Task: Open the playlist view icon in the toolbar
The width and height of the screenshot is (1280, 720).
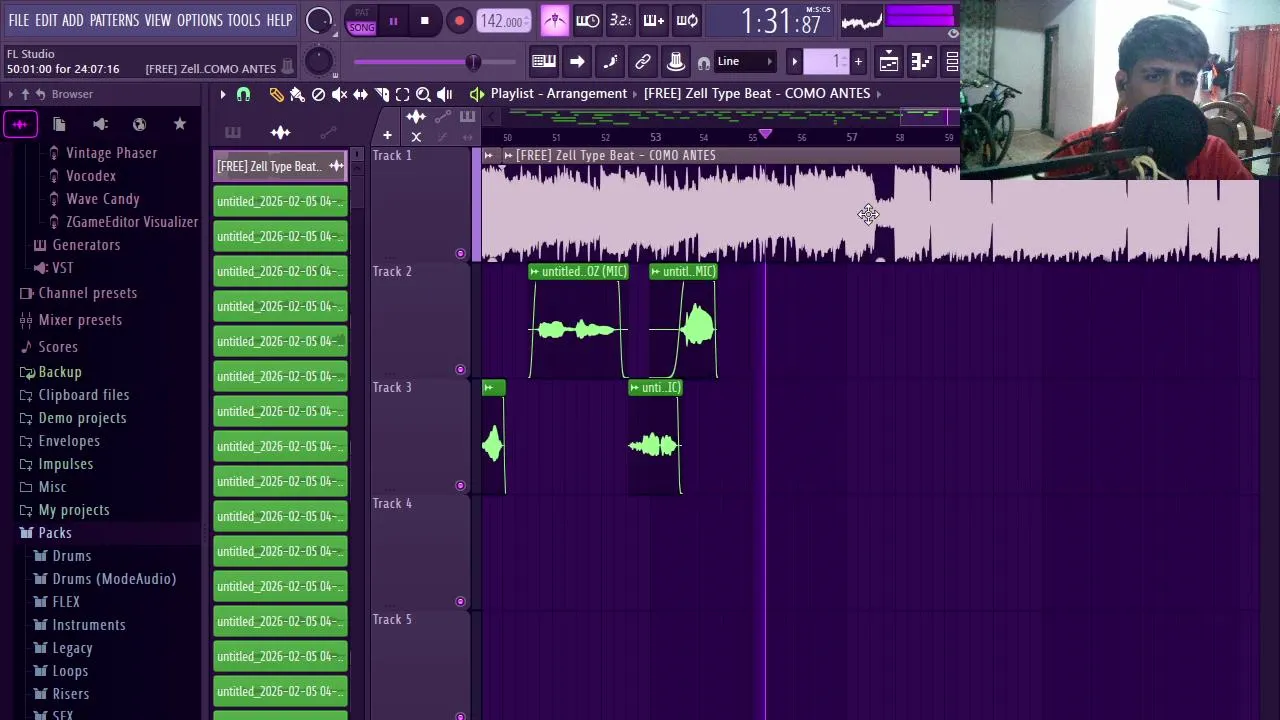Action: pyautogui.click(x=889, y=62)
